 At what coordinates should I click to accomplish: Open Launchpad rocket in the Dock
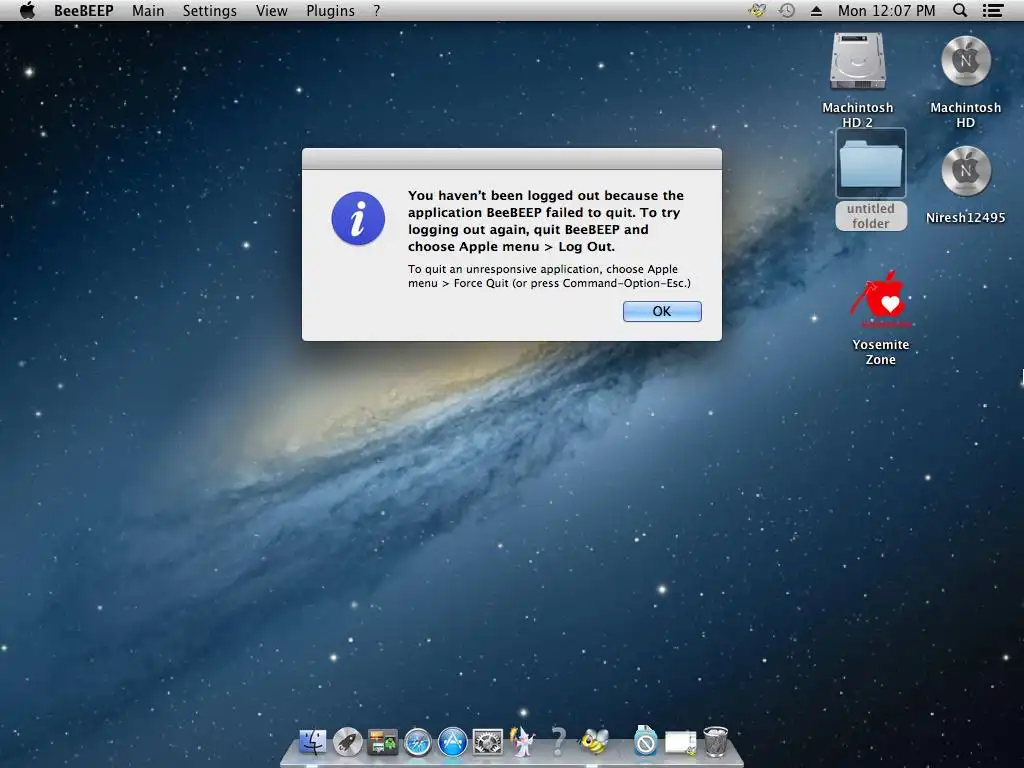coord(347,742)
